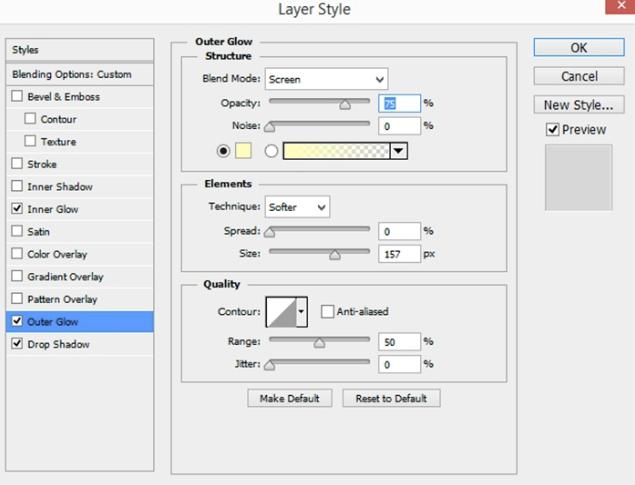Select Blending Options: Custom

pyautogui.click(x=80, y=74)
